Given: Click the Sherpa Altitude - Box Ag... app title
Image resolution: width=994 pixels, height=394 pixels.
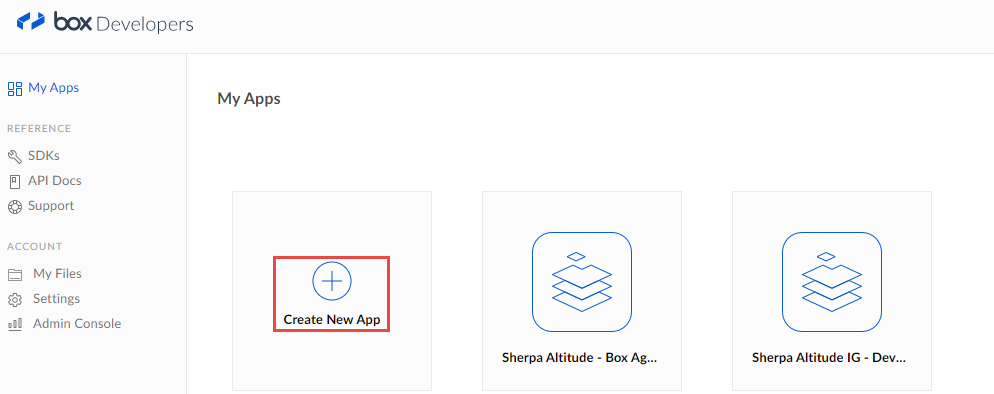Looking at the screenshot, I should (579, 357).
